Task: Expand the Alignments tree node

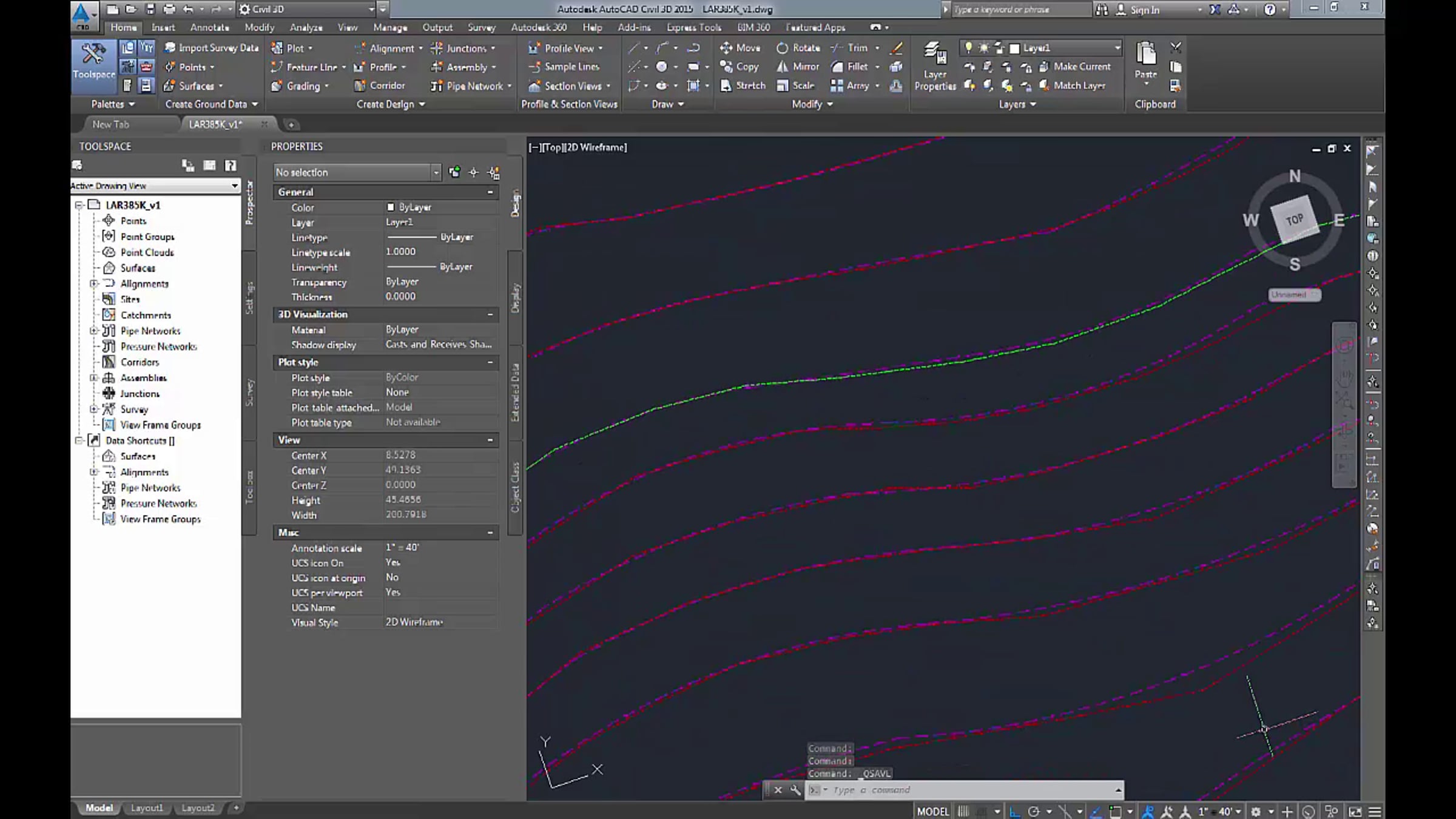Action: [x=93, y=283]
